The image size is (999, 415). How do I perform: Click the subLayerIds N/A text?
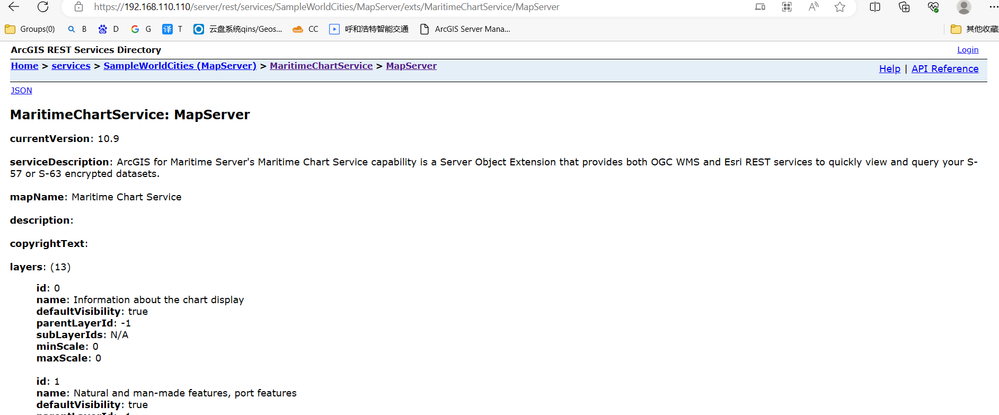(x=82, y=335)
